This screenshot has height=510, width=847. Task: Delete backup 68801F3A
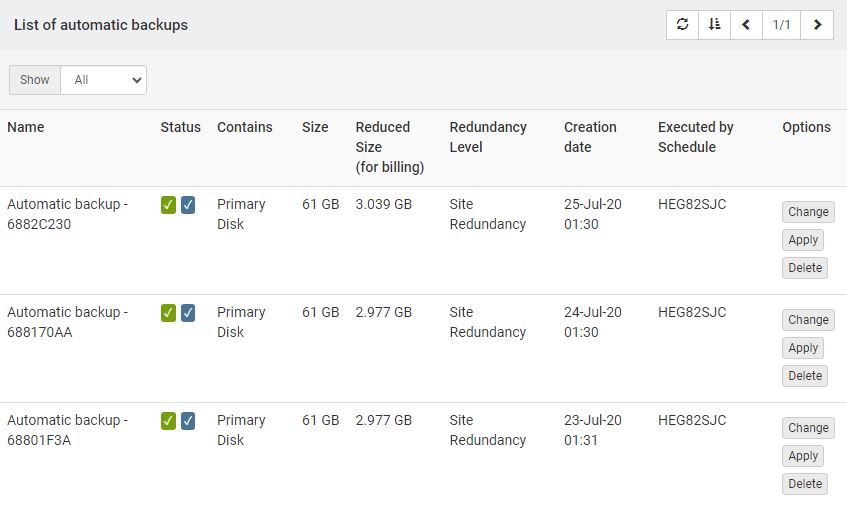(x=805, y=484)
